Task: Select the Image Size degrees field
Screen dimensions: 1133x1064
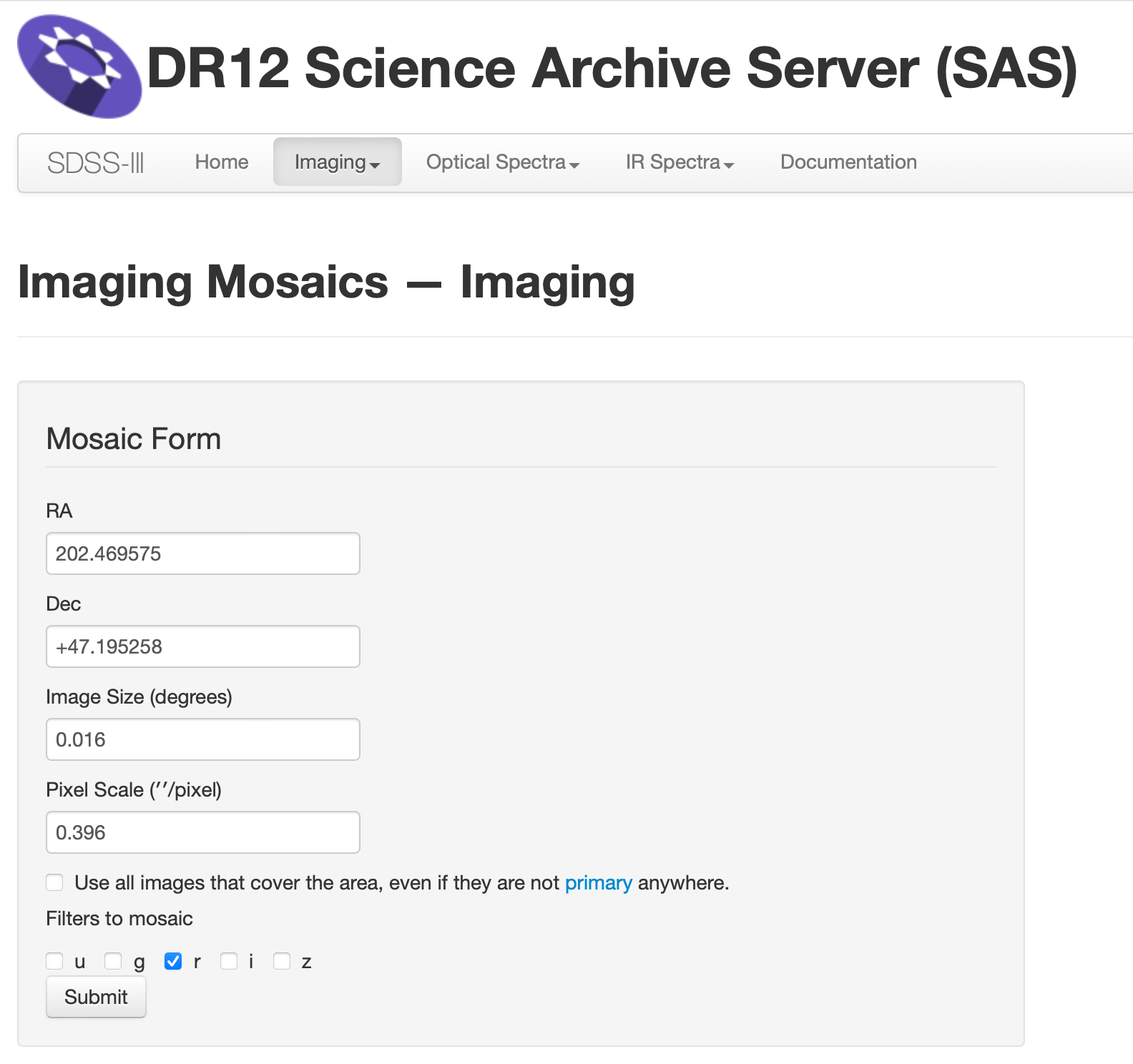Action: click(203, 739)
